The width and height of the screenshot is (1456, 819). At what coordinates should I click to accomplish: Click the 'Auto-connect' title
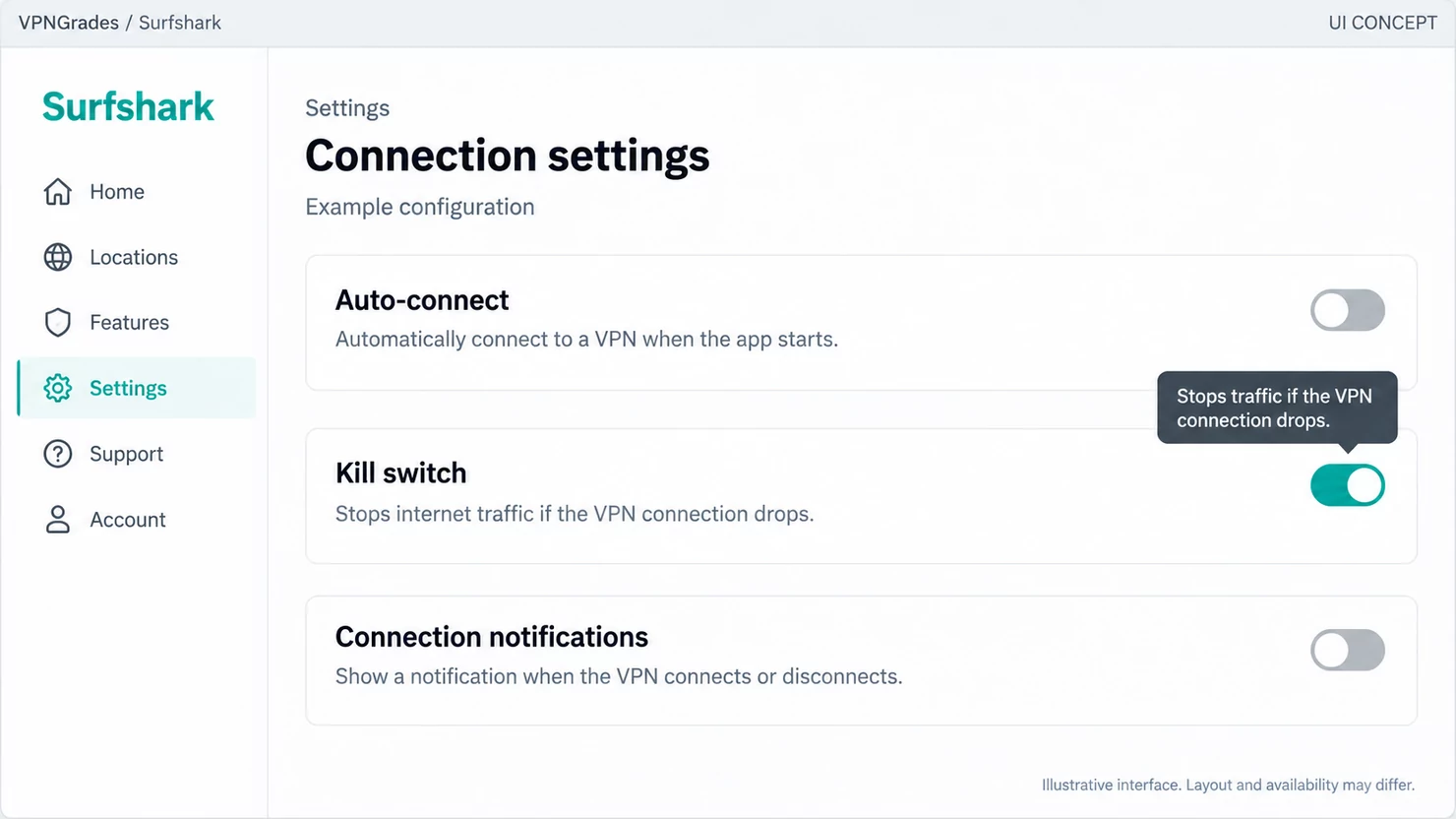[422, 300]
